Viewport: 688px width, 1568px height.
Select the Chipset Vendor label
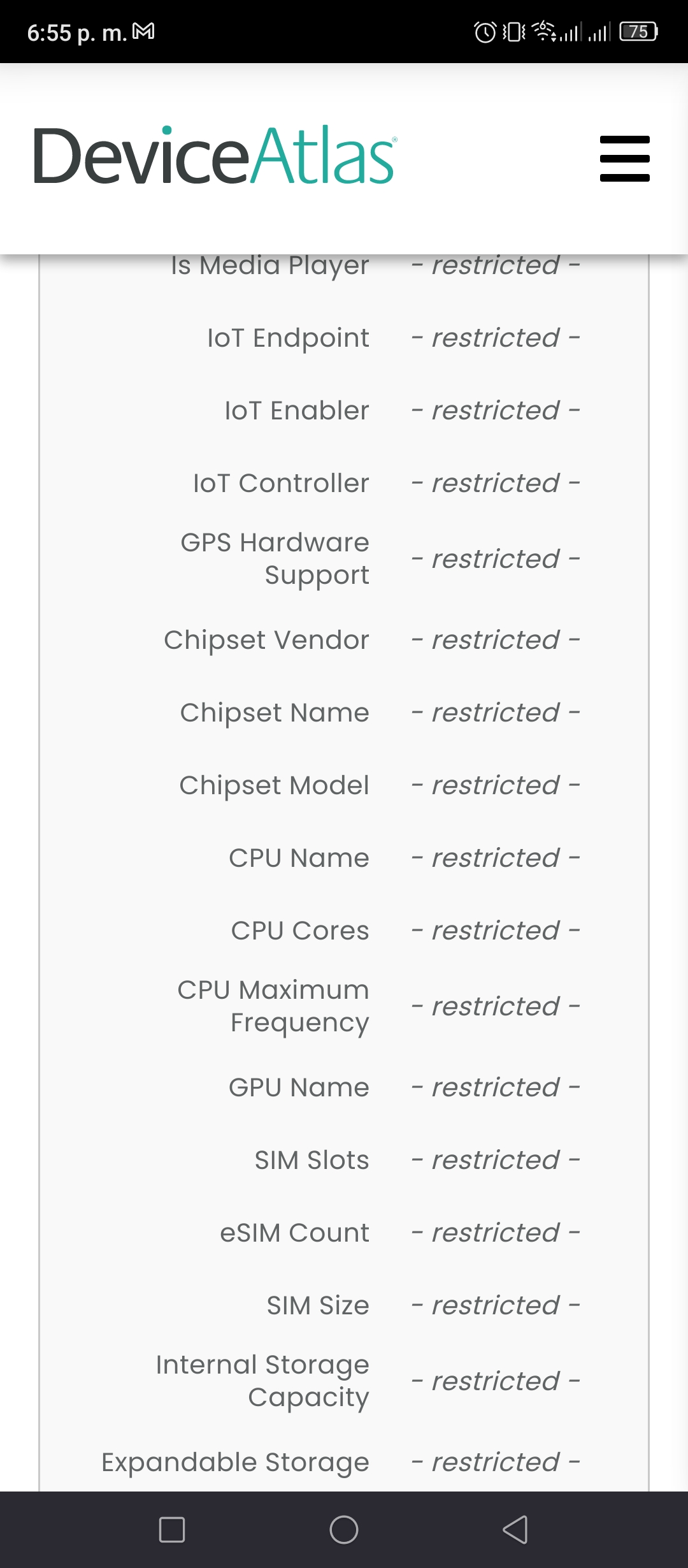point(266,640)
